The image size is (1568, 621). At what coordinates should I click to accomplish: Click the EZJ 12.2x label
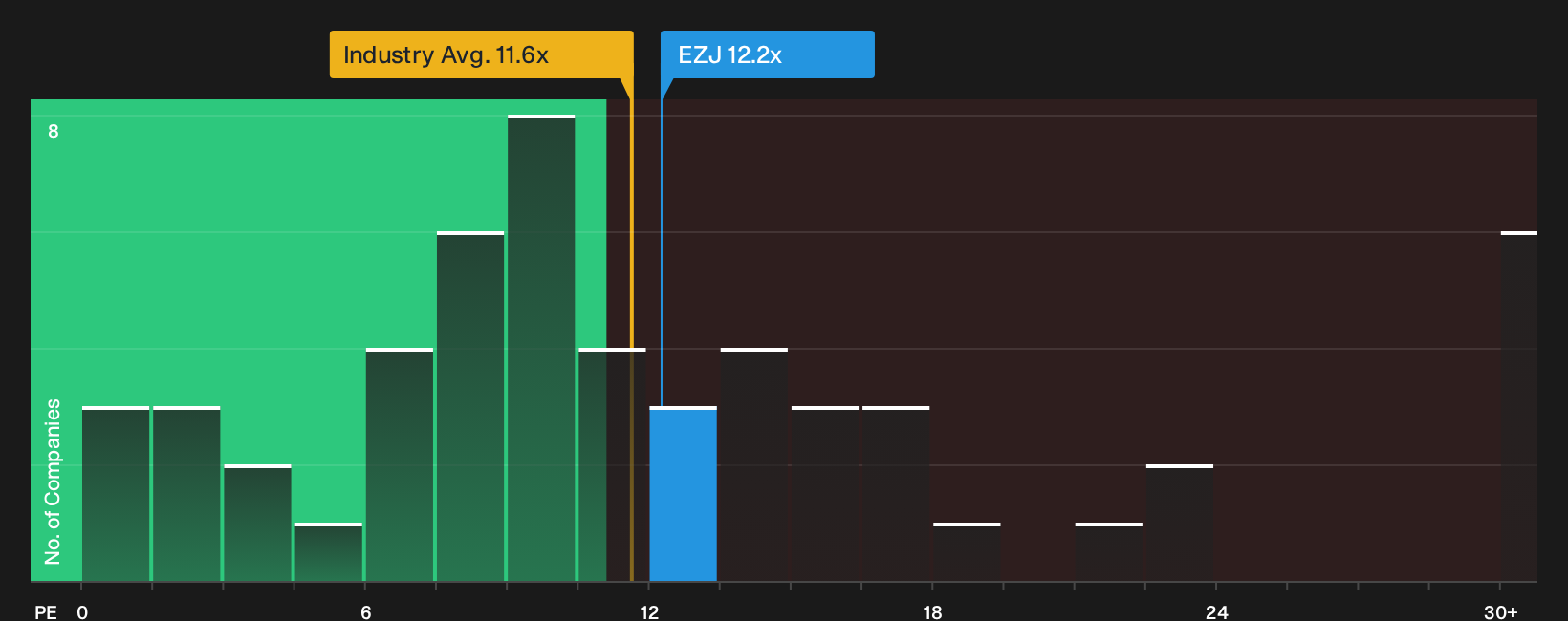pyautogui.click(x=767, y=54)
